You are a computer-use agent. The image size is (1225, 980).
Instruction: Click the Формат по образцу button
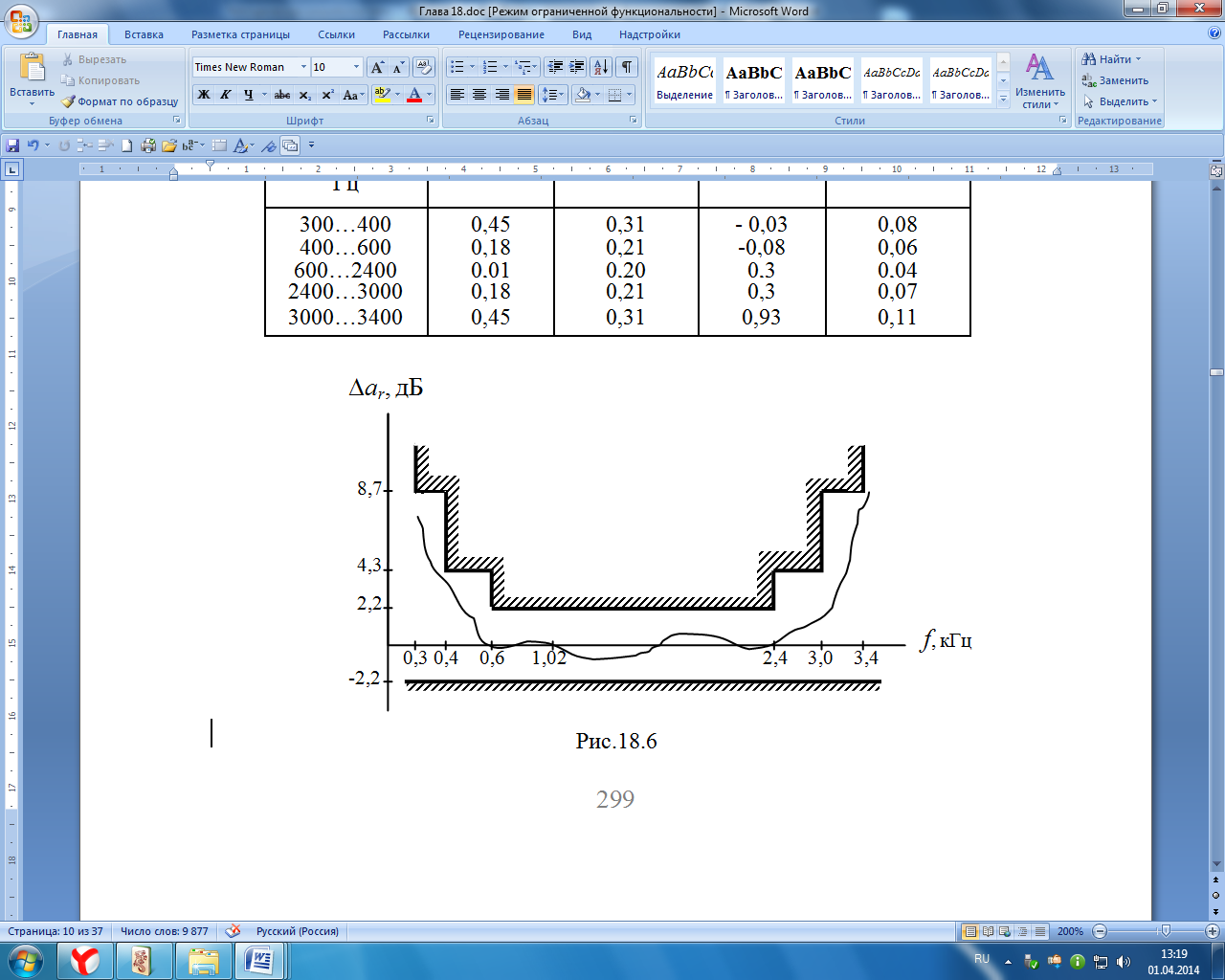(121, 101)
